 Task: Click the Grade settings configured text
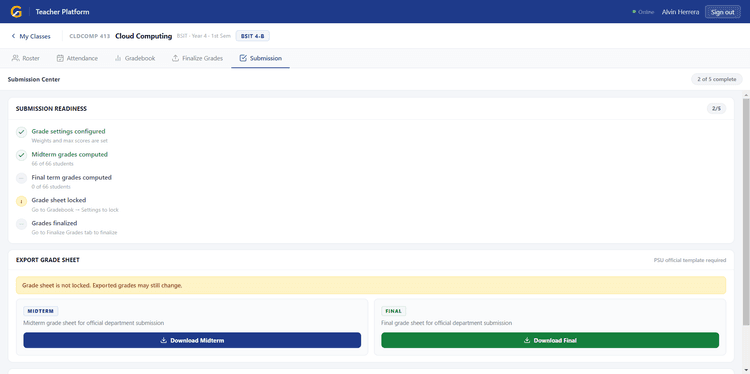68,131
